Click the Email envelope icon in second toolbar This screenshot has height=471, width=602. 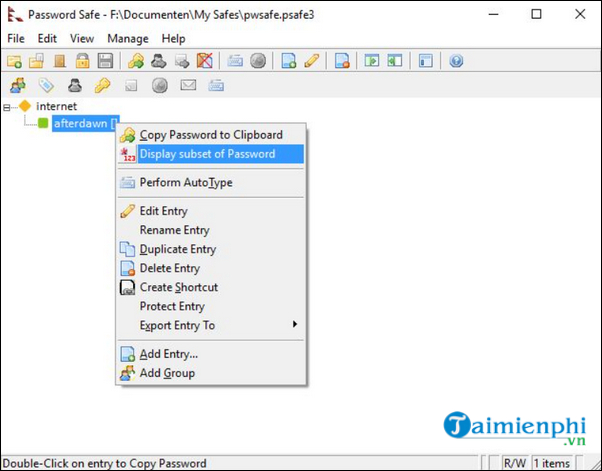click(188, 85)
